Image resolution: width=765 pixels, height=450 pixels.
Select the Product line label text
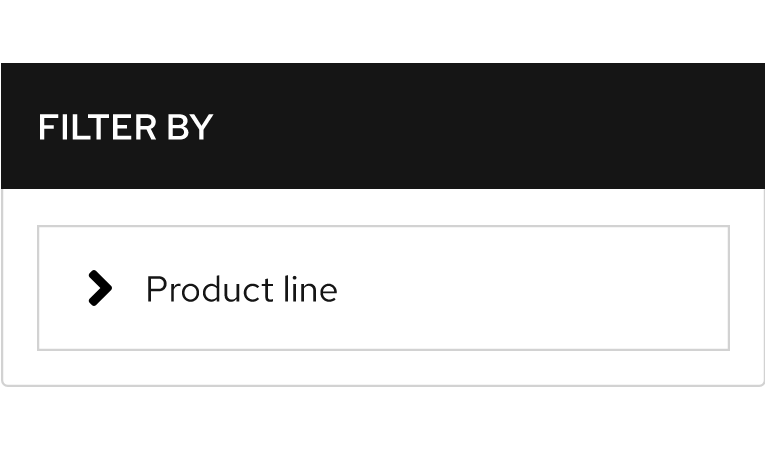click(241, 290)
